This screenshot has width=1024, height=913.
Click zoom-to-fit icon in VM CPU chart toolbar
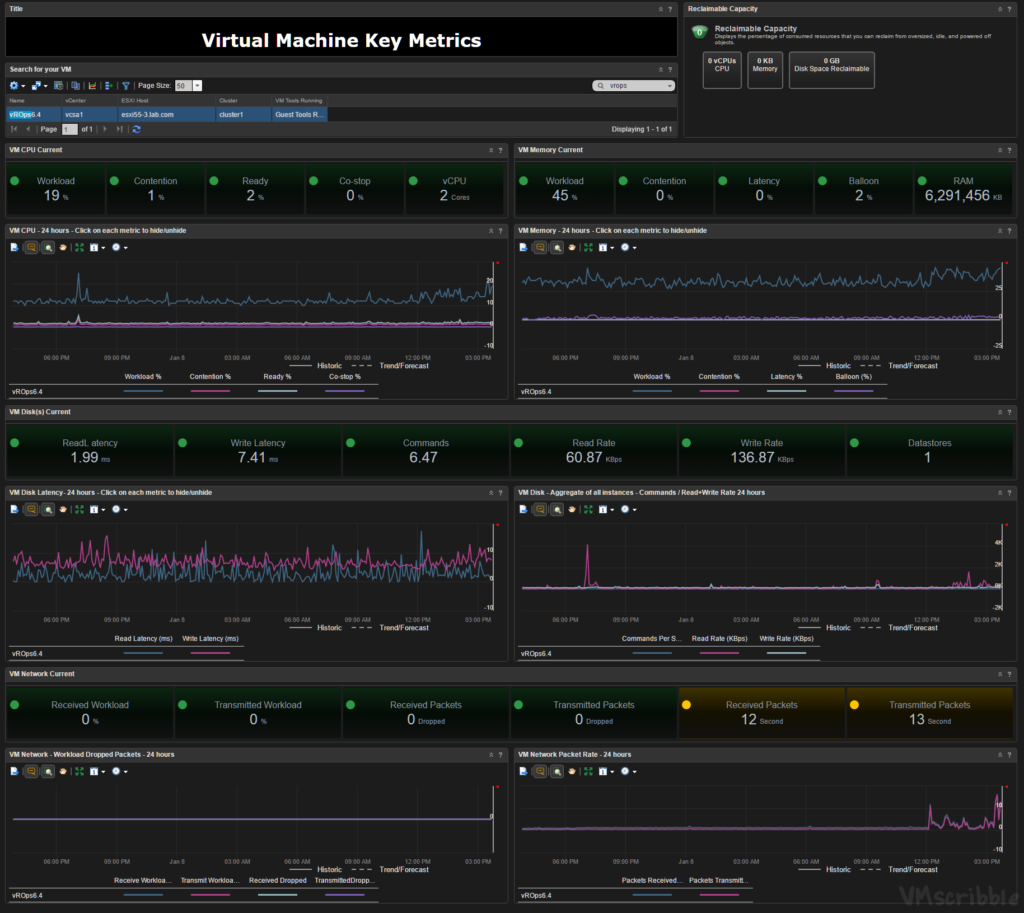78,247
